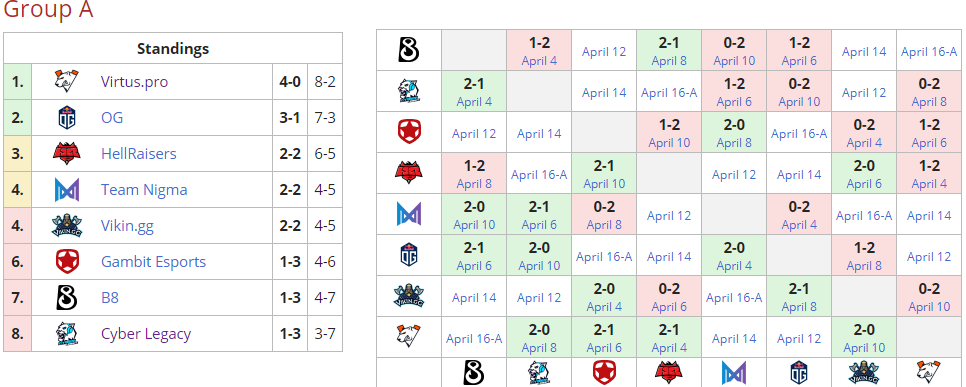Viewport: 966px width, 387px height.
Task: Click Nigma logo in crosstable left column
Action: 409,214
